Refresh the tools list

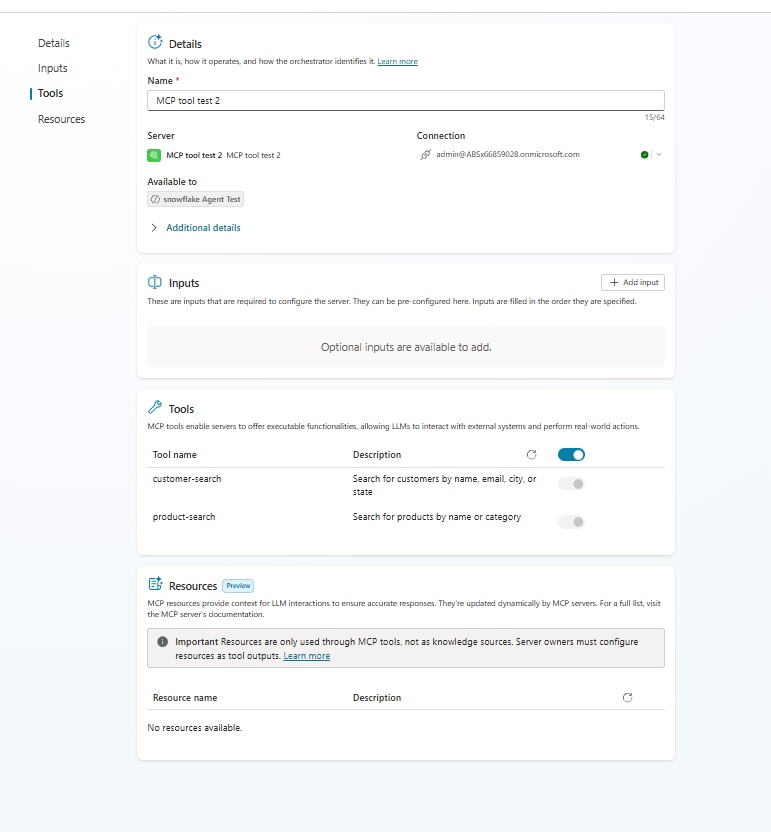[532, 454]
